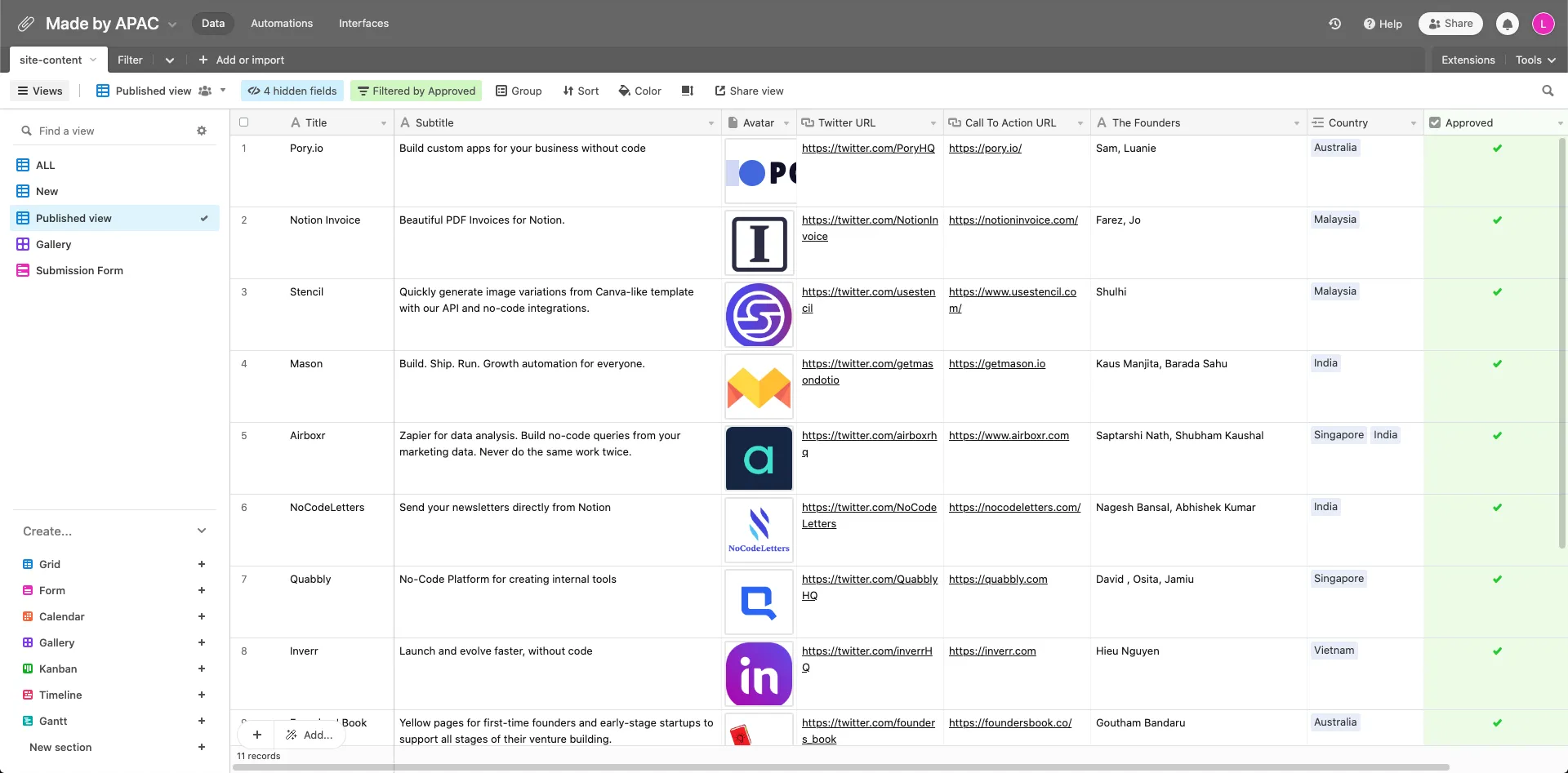Toggle Approved checkbox for Airboxr
The width and height of the screenshot is (1568, 773).
(x=1497, y=436)
